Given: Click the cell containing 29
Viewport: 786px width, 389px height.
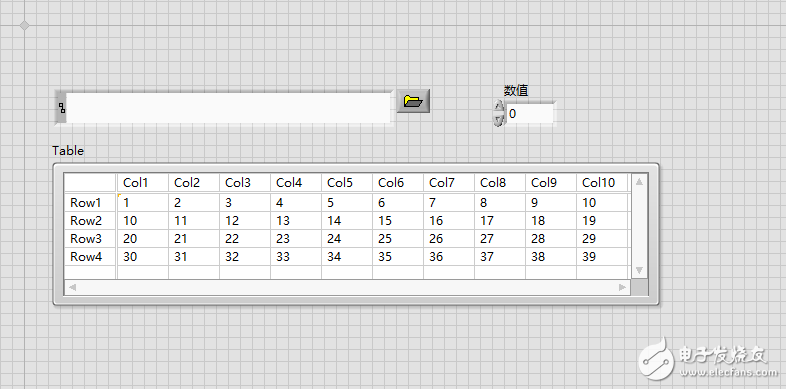Looking at the screenshot, I should point(602,239).
